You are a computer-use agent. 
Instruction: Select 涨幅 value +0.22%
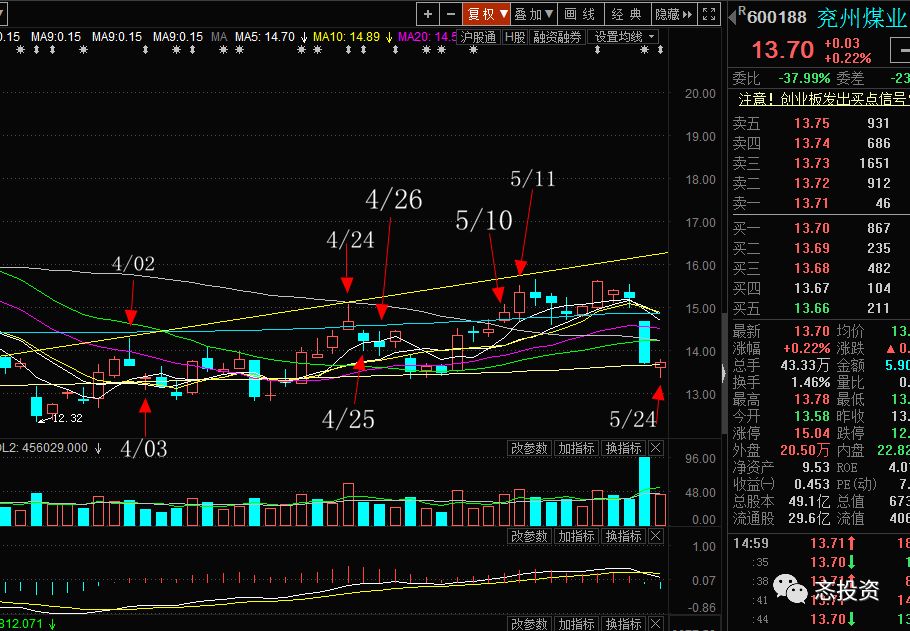(806, 348)
